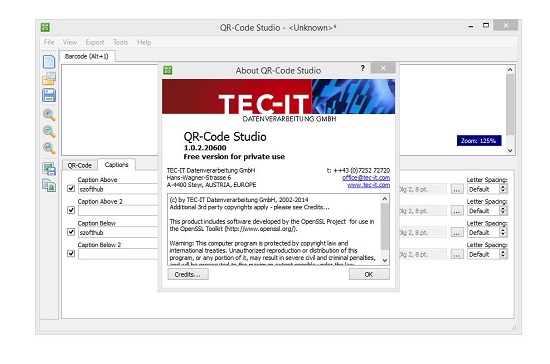Viewport: 550px width, 364px height.
Task: Toggle the Caption Below checkbox
Action: click(71, 232)
